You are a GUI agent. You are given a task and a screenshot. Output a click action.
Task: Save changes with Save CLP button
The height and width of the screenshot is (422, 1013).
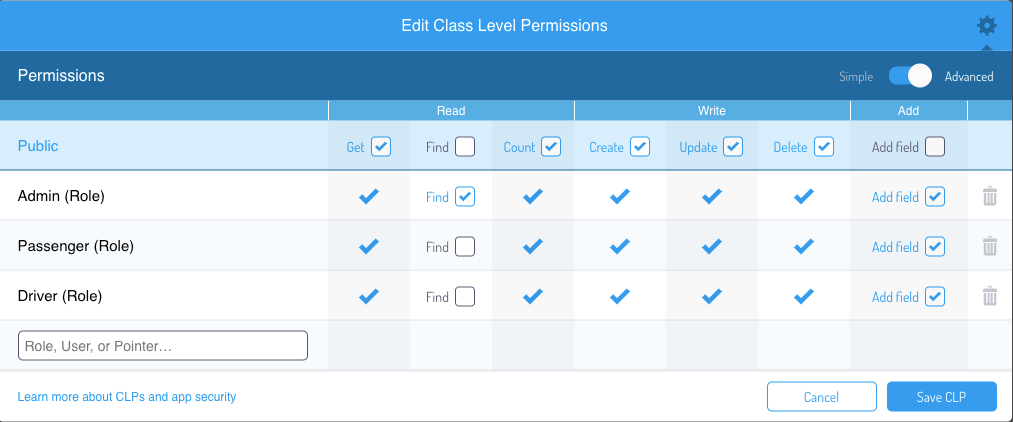point(941,397)
